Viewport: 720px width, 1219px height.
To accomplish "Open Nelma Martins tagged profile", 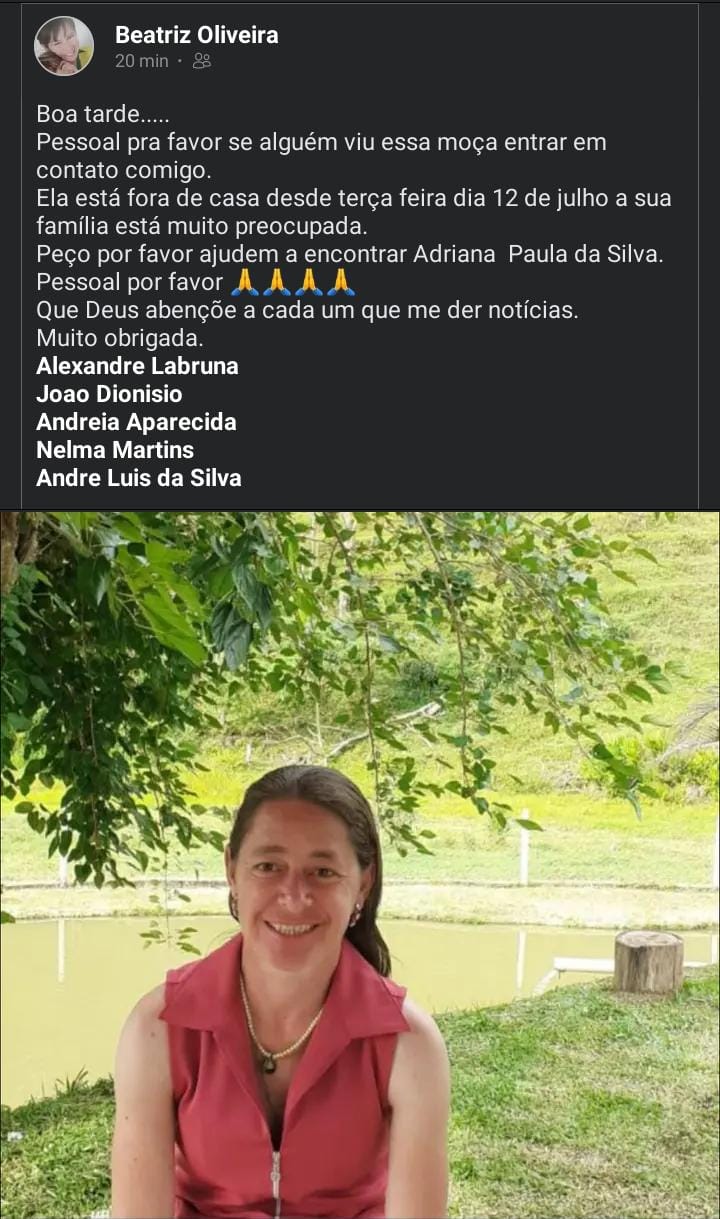I will pos(115,450).
